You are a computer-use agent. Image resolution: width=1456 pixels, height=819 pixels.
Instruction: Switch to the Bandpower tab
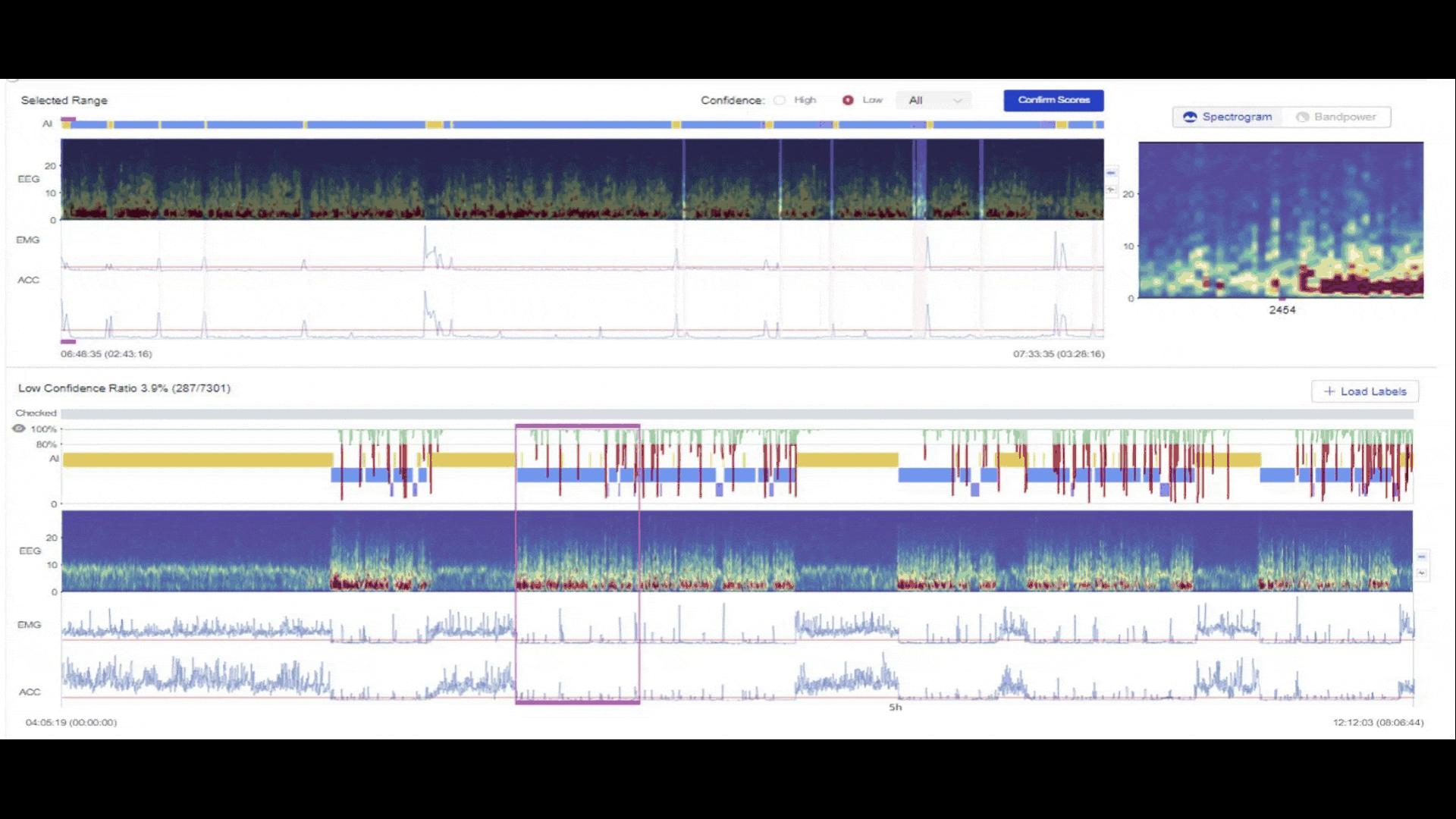(x=1336, y=117)
